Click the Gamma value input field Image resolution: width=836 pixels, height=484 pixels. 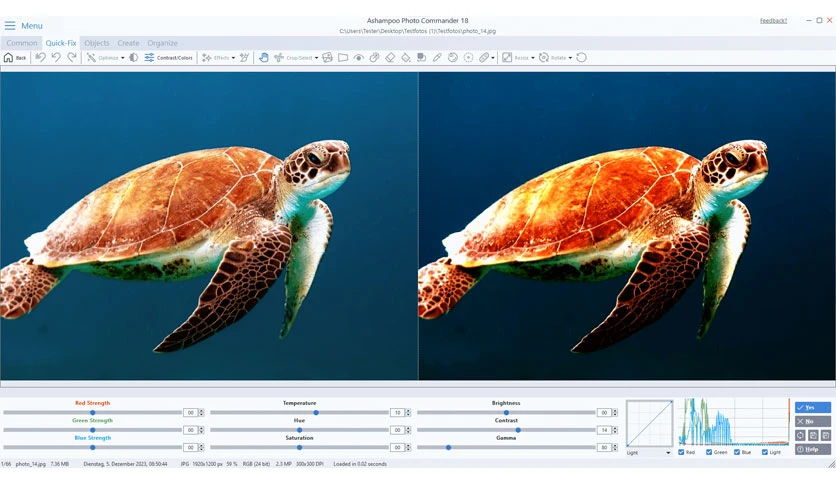[x=604, y=447]
